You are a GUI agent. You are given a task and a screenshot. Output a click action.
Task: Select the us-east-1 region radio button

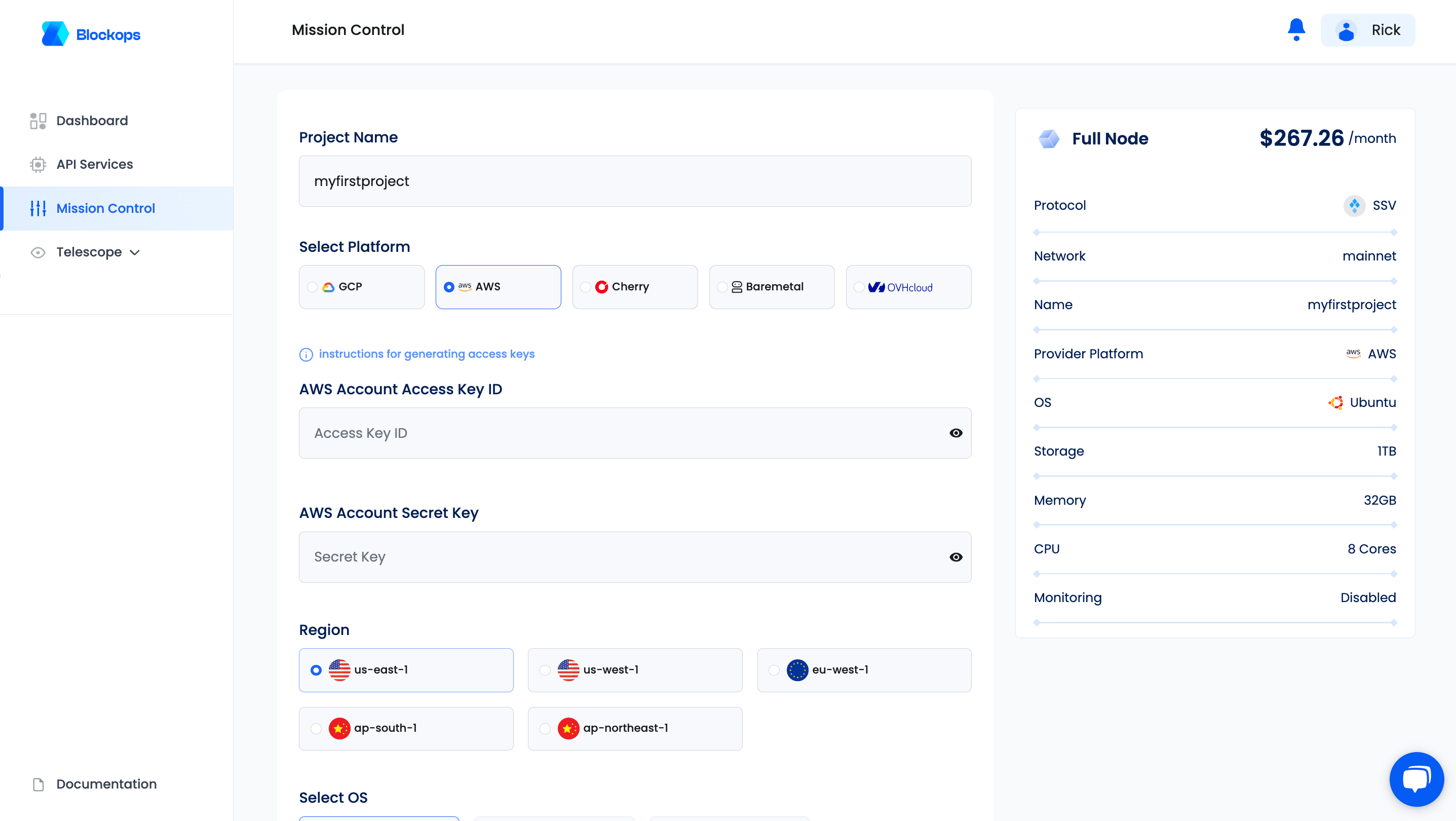[316, 670]
